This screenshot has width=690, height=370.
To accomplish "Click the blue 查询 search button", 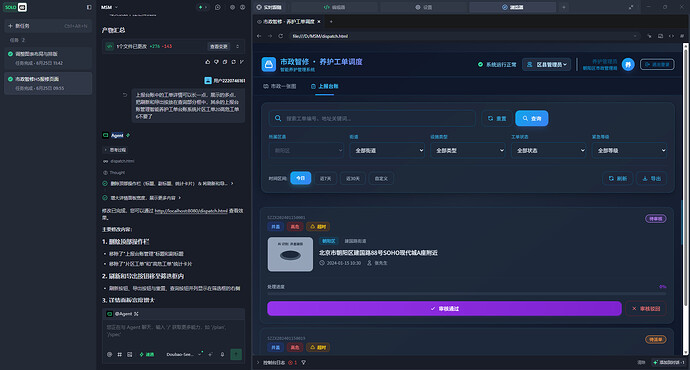I will (532, 118).
